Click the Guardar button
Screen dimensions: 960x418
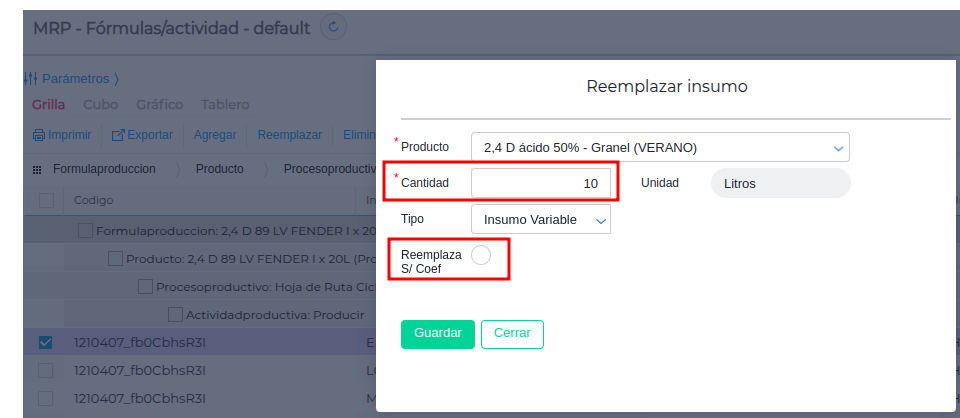(x=438, y=334)
